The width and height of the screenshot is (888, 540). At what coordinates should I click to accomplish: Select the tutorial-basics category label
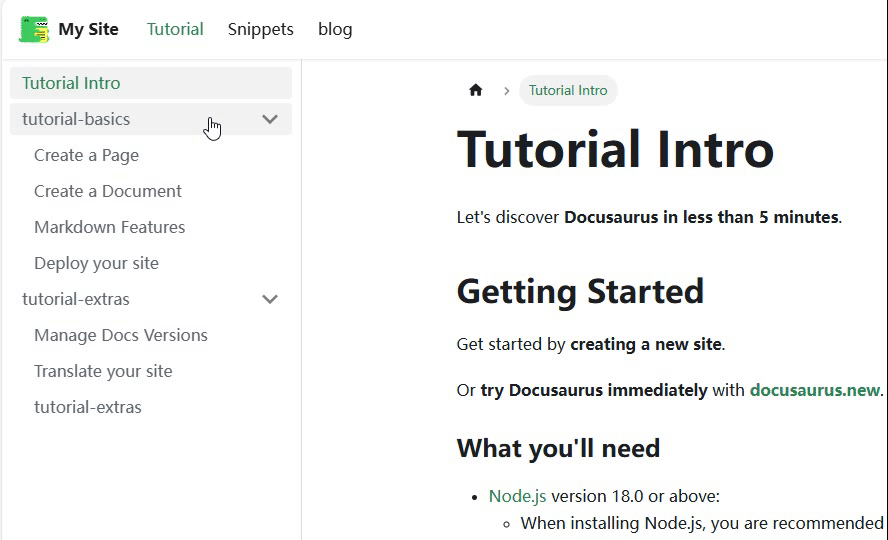[76, 119]
